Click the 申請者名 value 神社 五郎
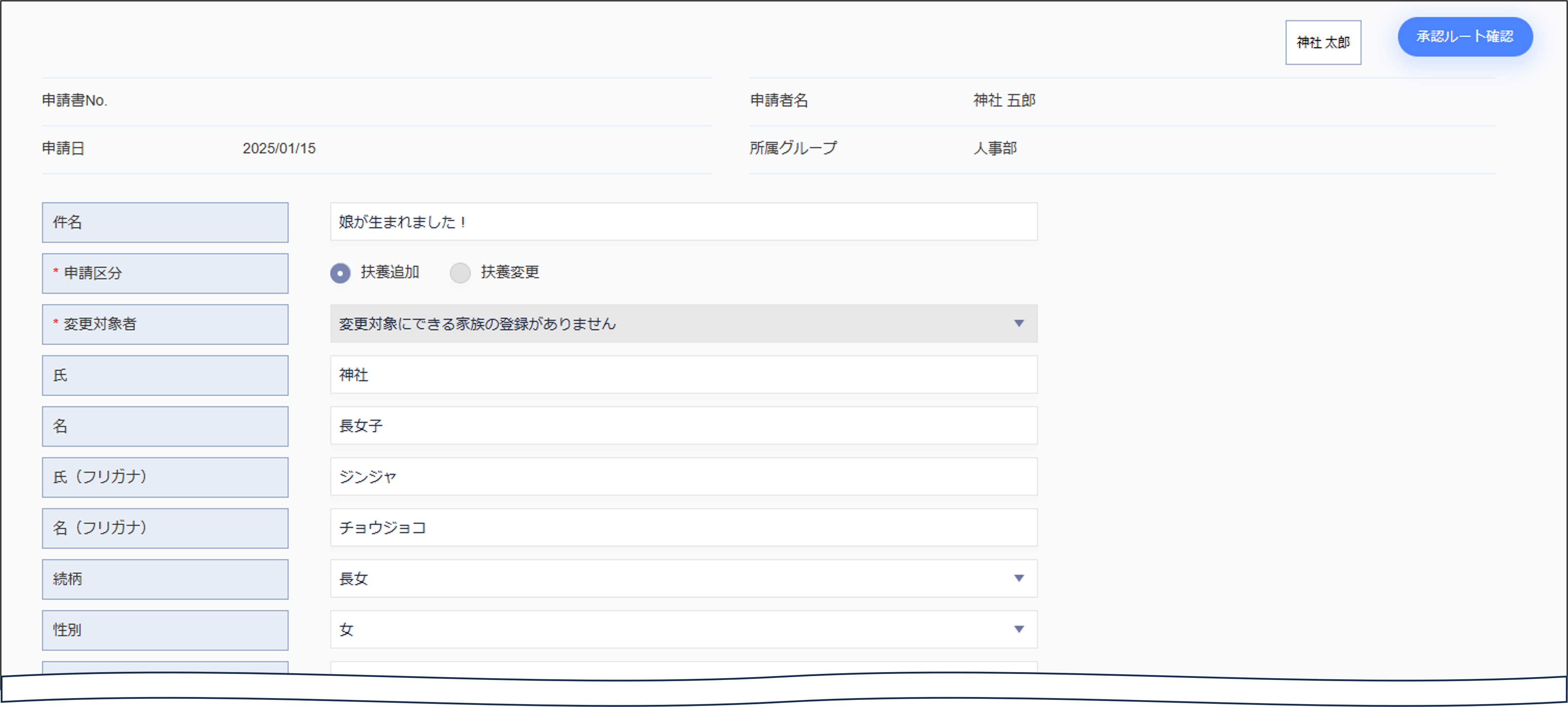1568x707 pixels. (1004, 100)
